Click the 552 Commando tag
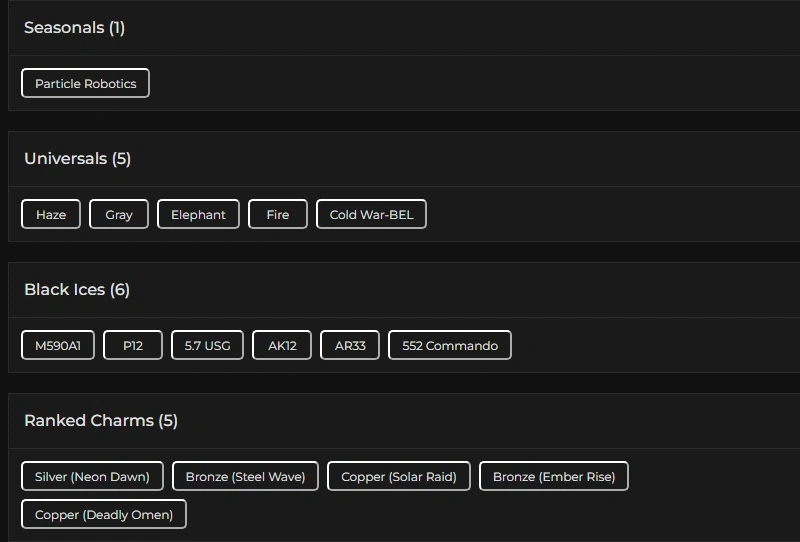The width and height of the screenshot is (800, 542). (x=450, y=345)
